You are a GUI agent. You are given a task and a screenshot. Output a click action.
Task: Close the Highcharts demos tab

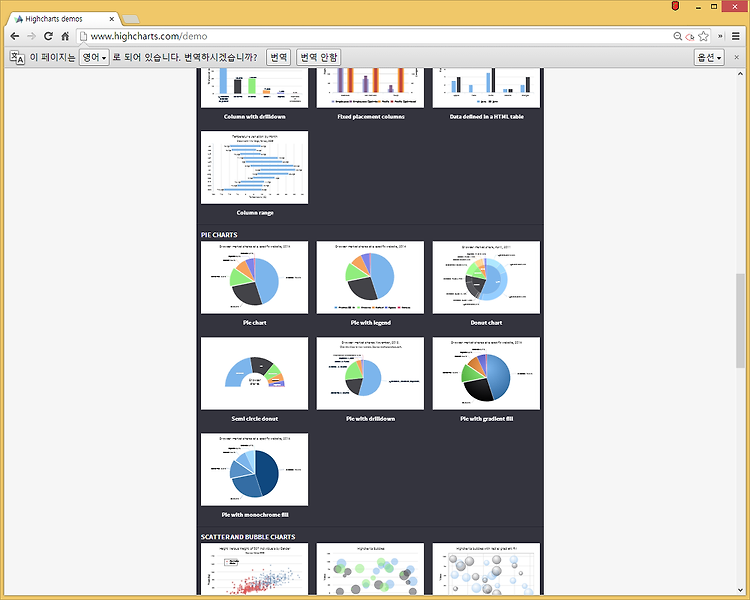point(111,19)
